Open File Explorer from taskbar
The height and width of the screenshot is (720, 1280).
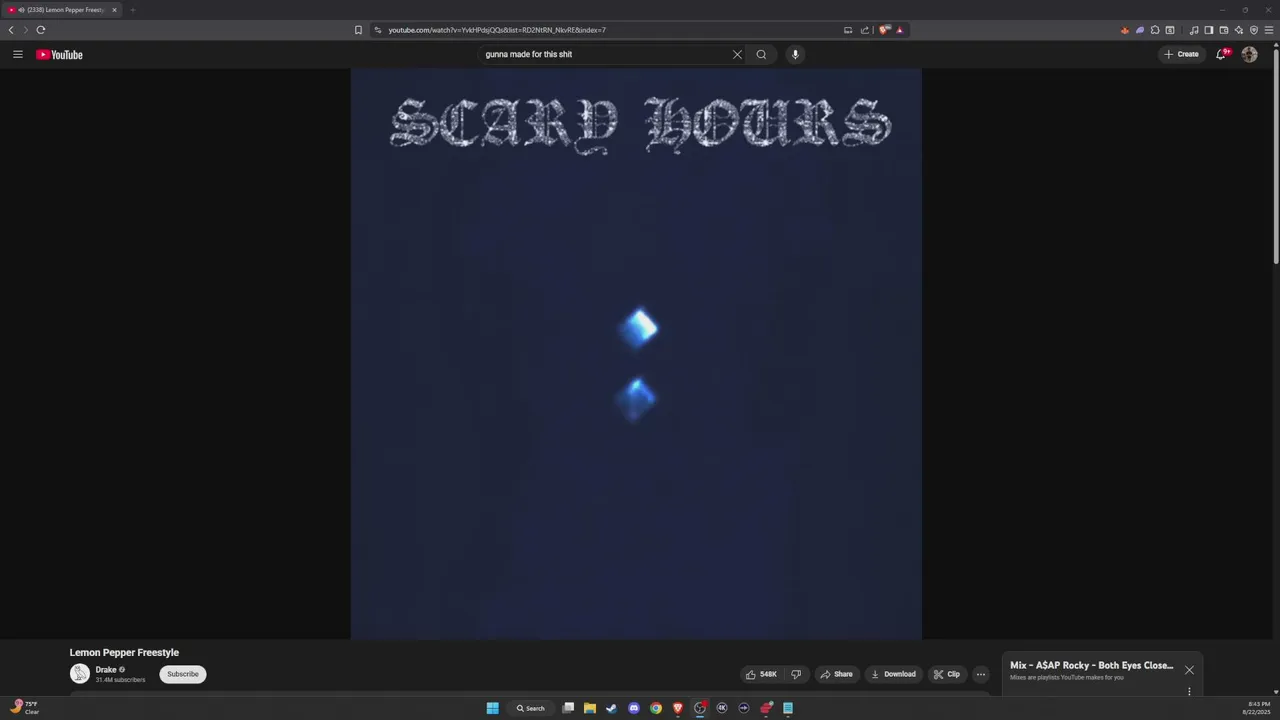(590, 708)
